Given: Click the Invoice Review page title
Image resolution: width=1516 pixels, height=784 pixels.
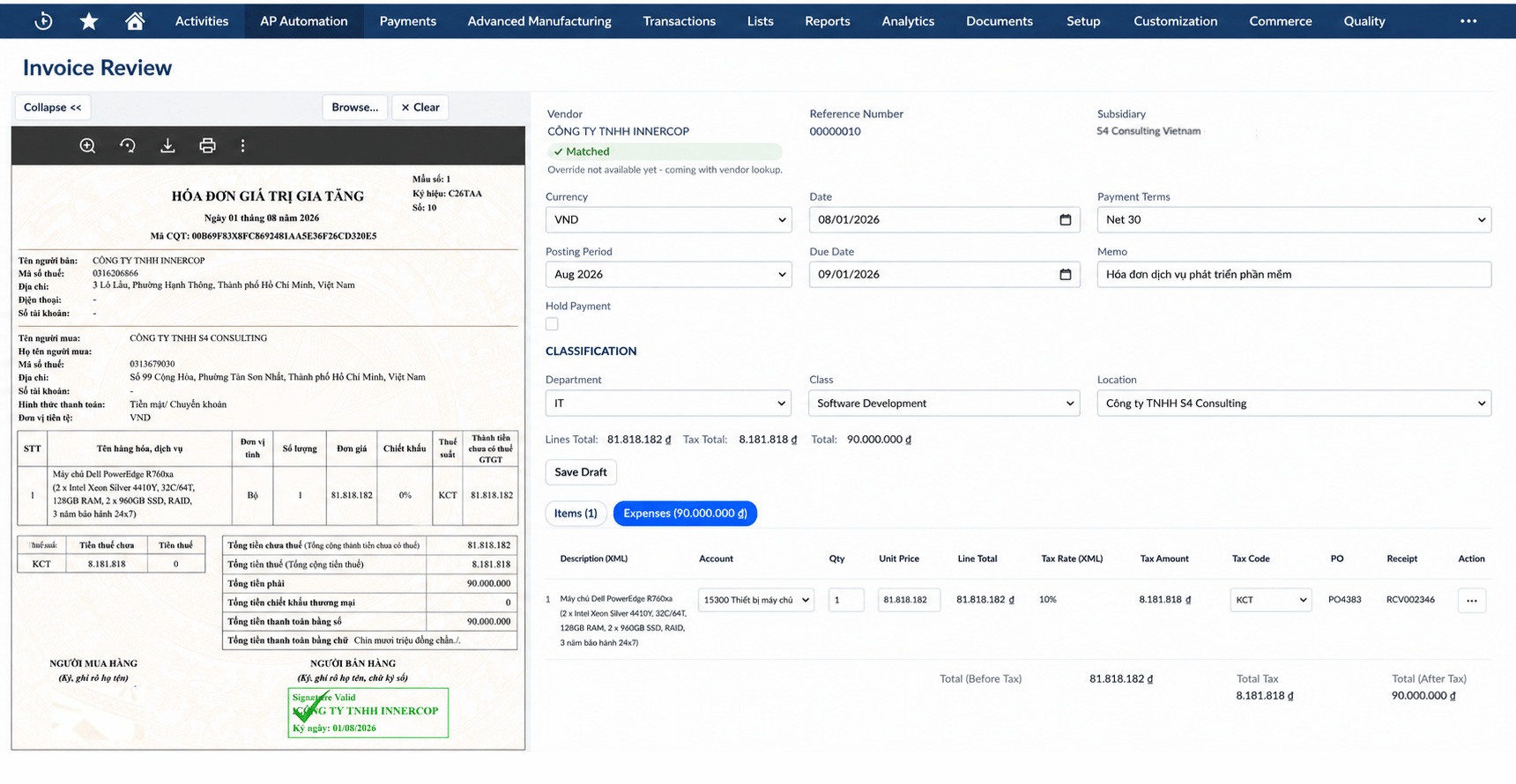Looking at the screenshot, I should point(97,68).
